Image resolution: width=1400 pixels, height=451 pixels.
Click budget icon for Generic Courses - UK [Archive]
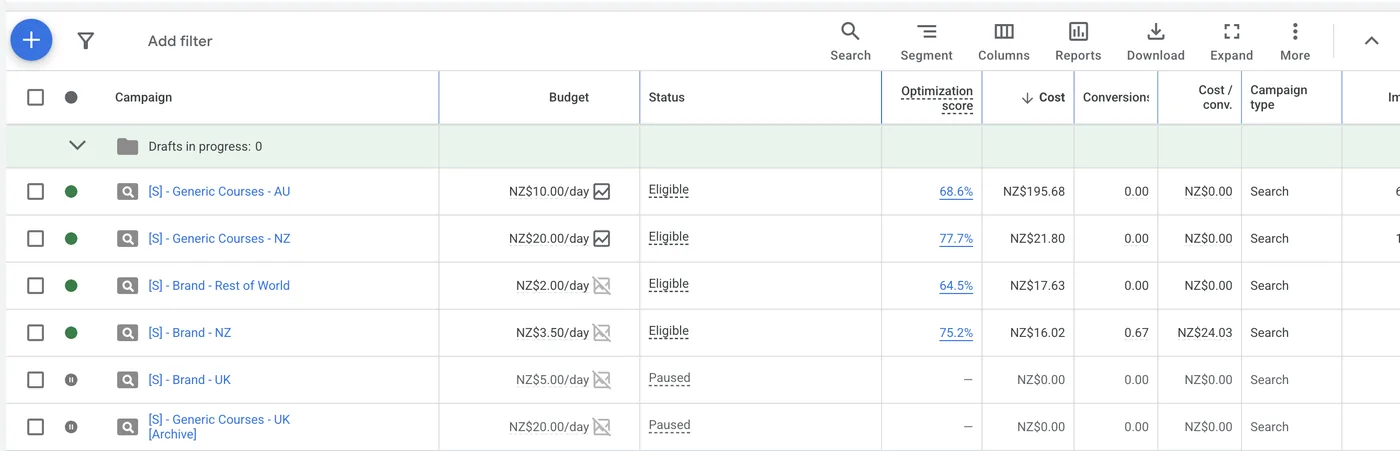click(x=601, y=426)
